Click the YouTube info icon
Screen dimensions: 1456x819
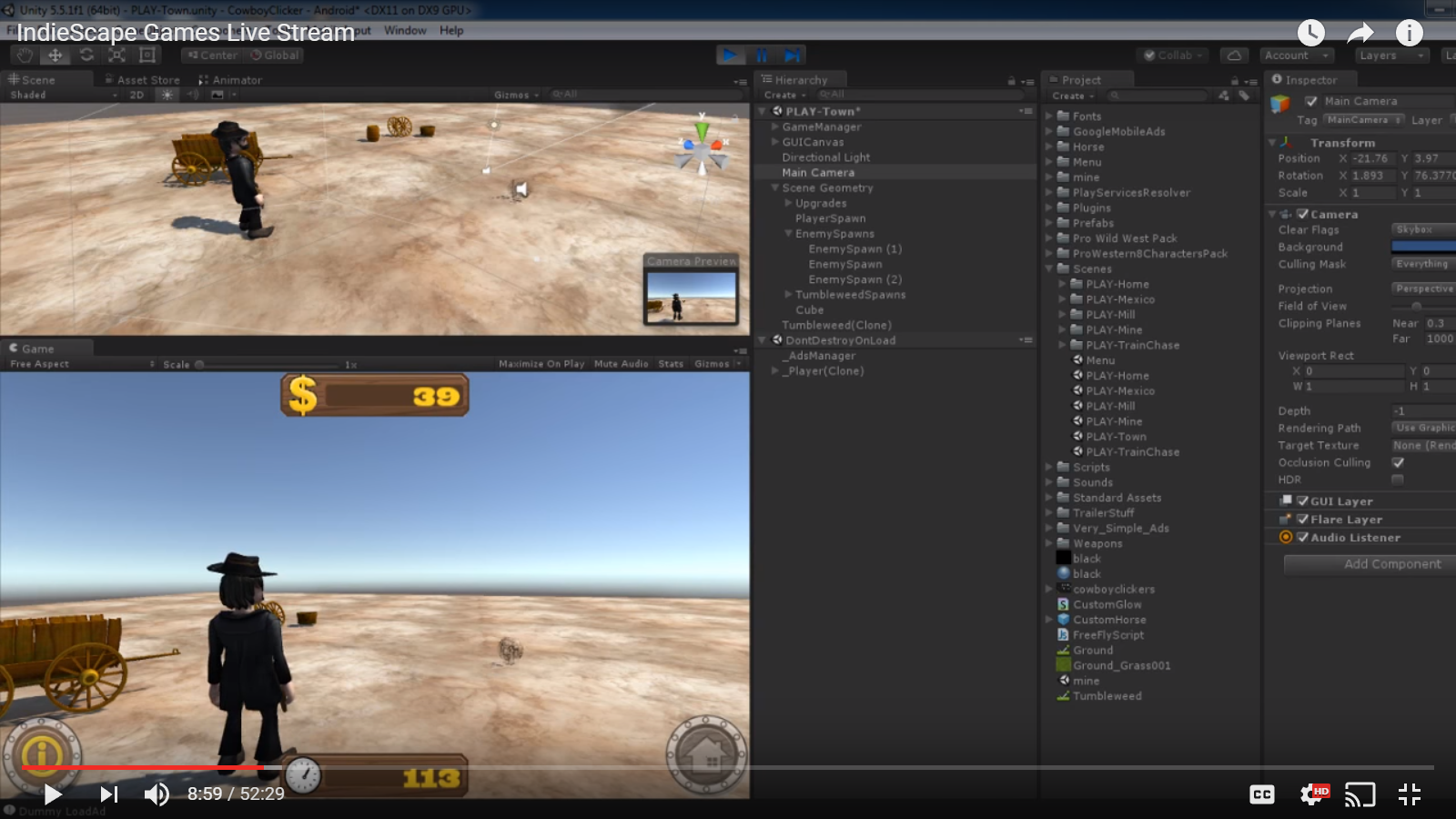coord(1409,33)
